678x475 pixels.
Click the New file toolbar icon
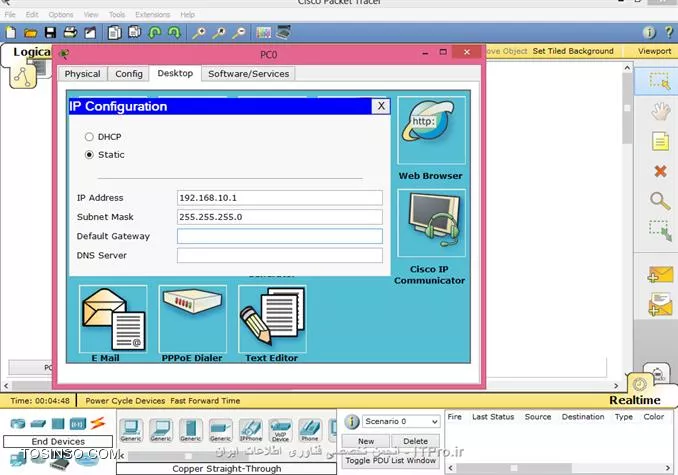click(10, 33)
